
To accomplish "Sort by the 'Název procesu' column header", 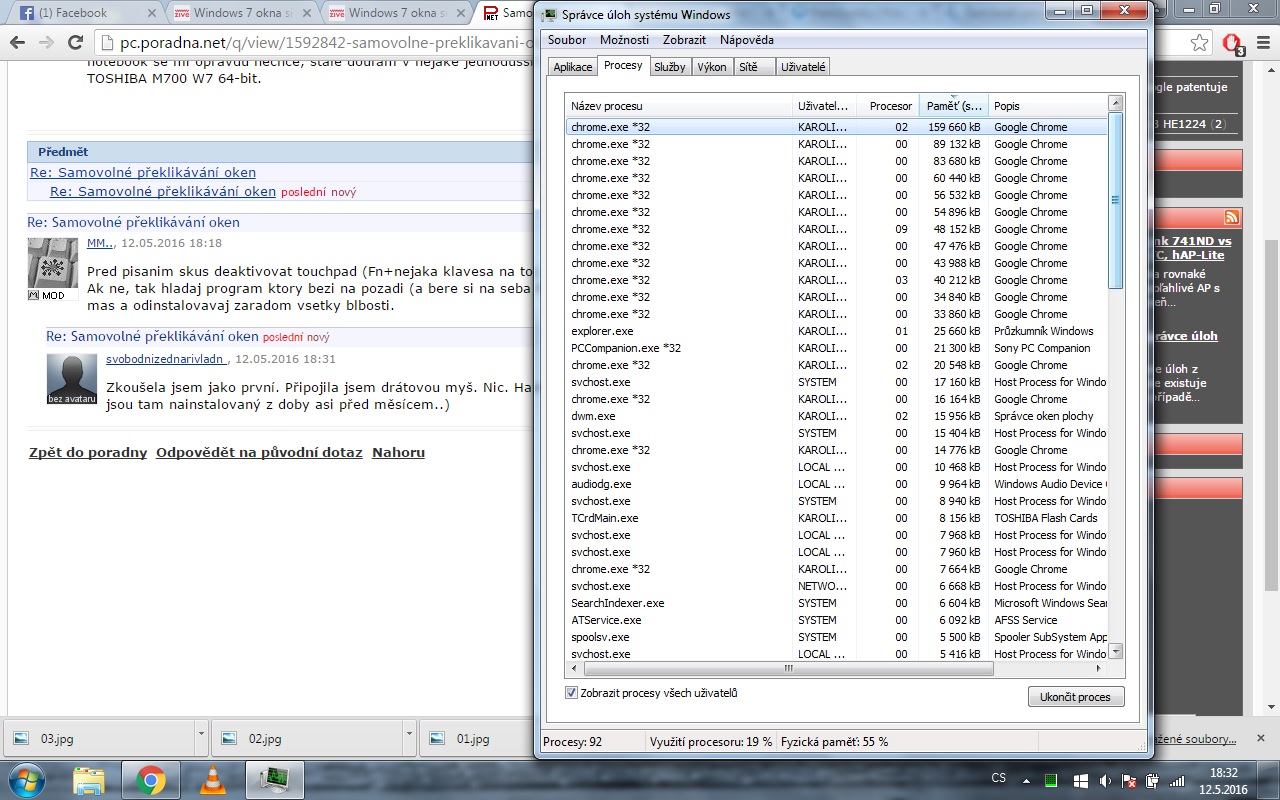I will coord(678,106).
